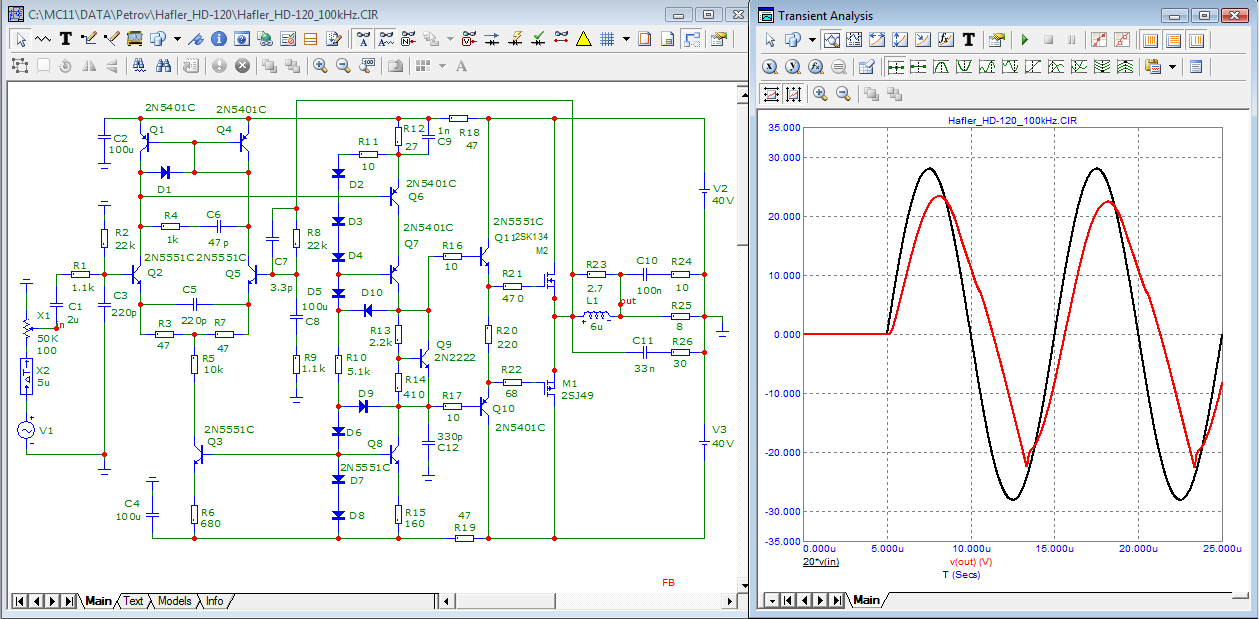Select schematic Main tab
Viewport: 1259px width, 619px height.
[x=99, y=601]
